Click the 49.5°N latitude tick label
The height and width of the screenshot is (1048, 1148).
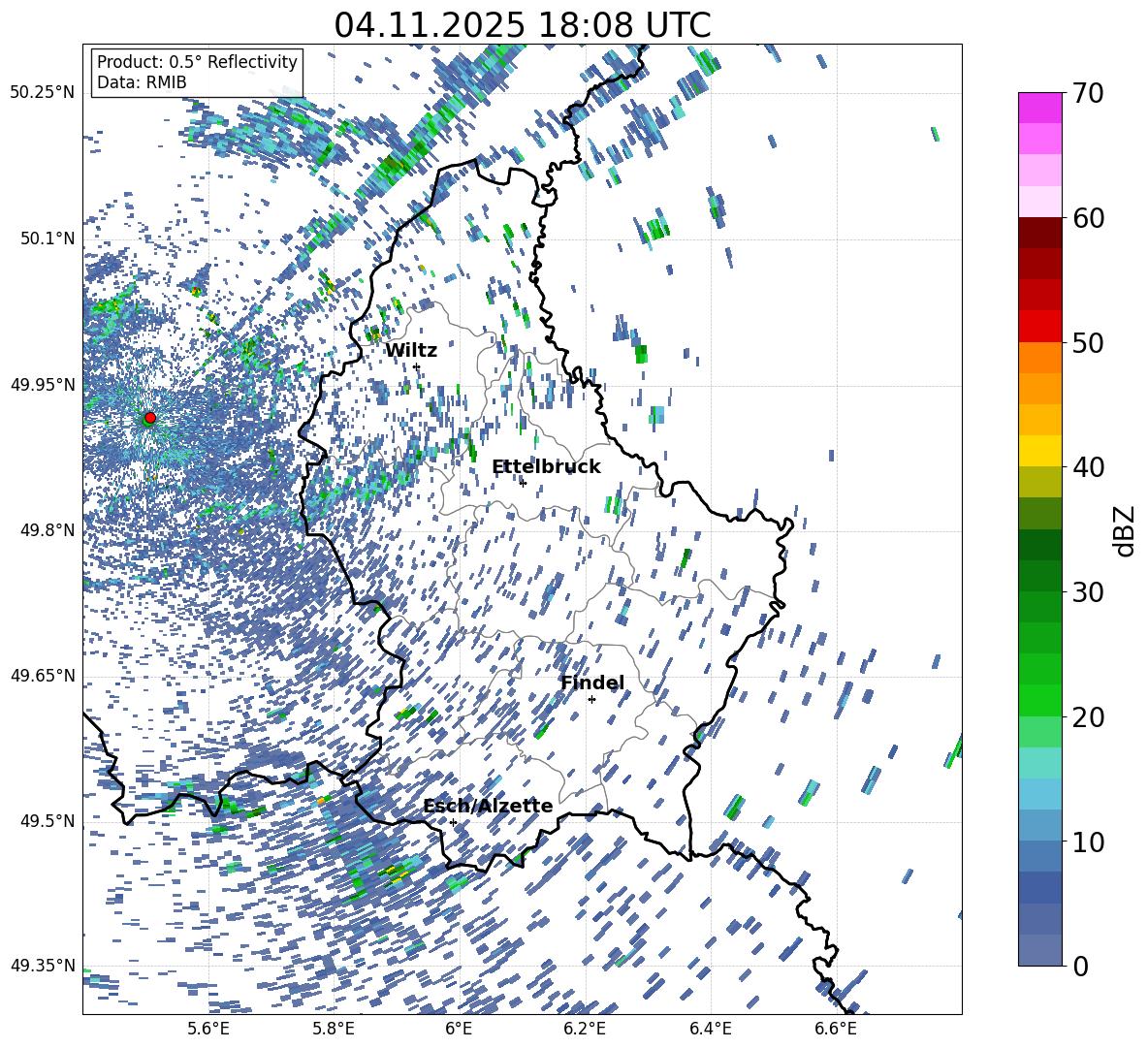click(46, 821)
